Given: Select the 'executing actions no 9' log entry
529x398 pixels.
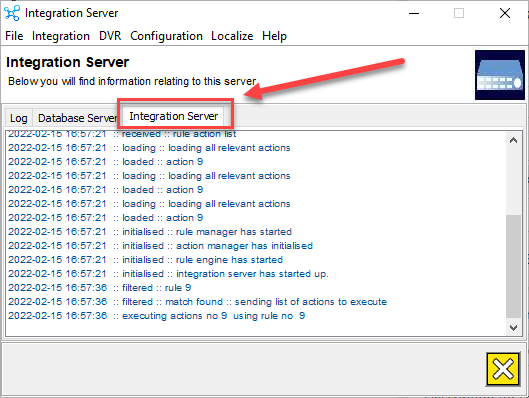Looking at the screenshot, I should (157, 316).
